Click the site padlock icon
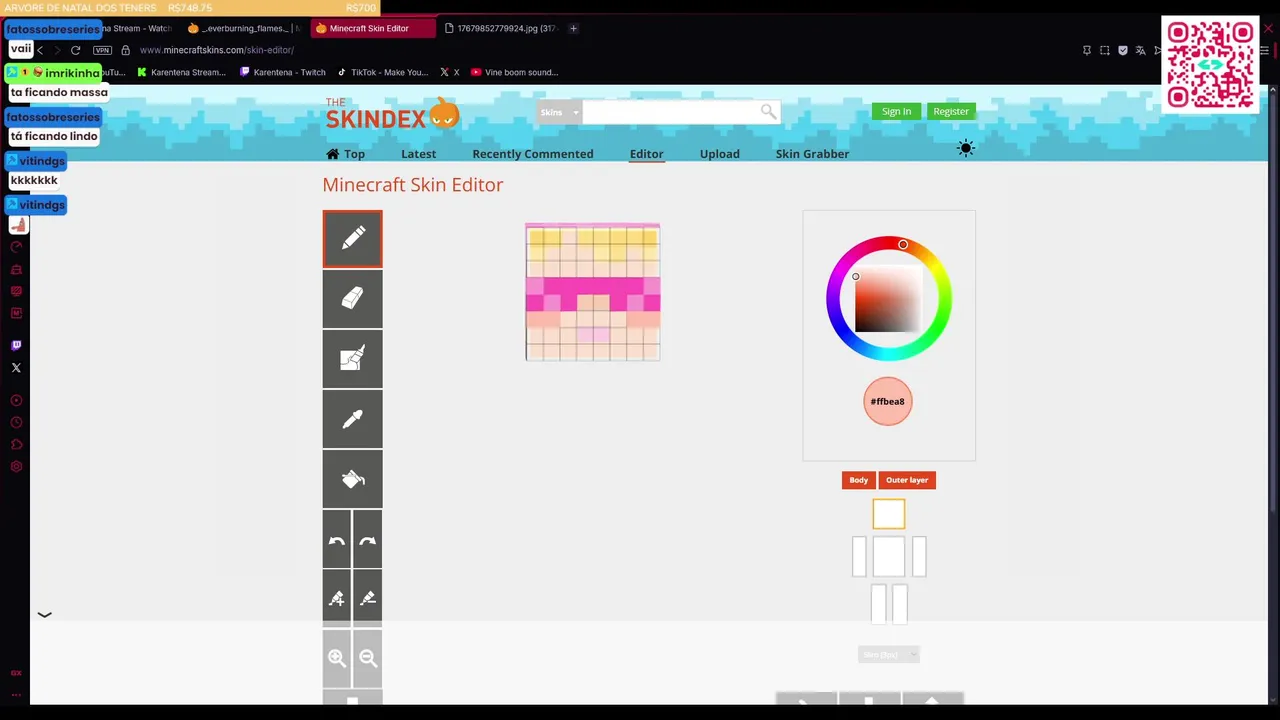The height and width of the screenshot is (720, 1280). point(125,50)
